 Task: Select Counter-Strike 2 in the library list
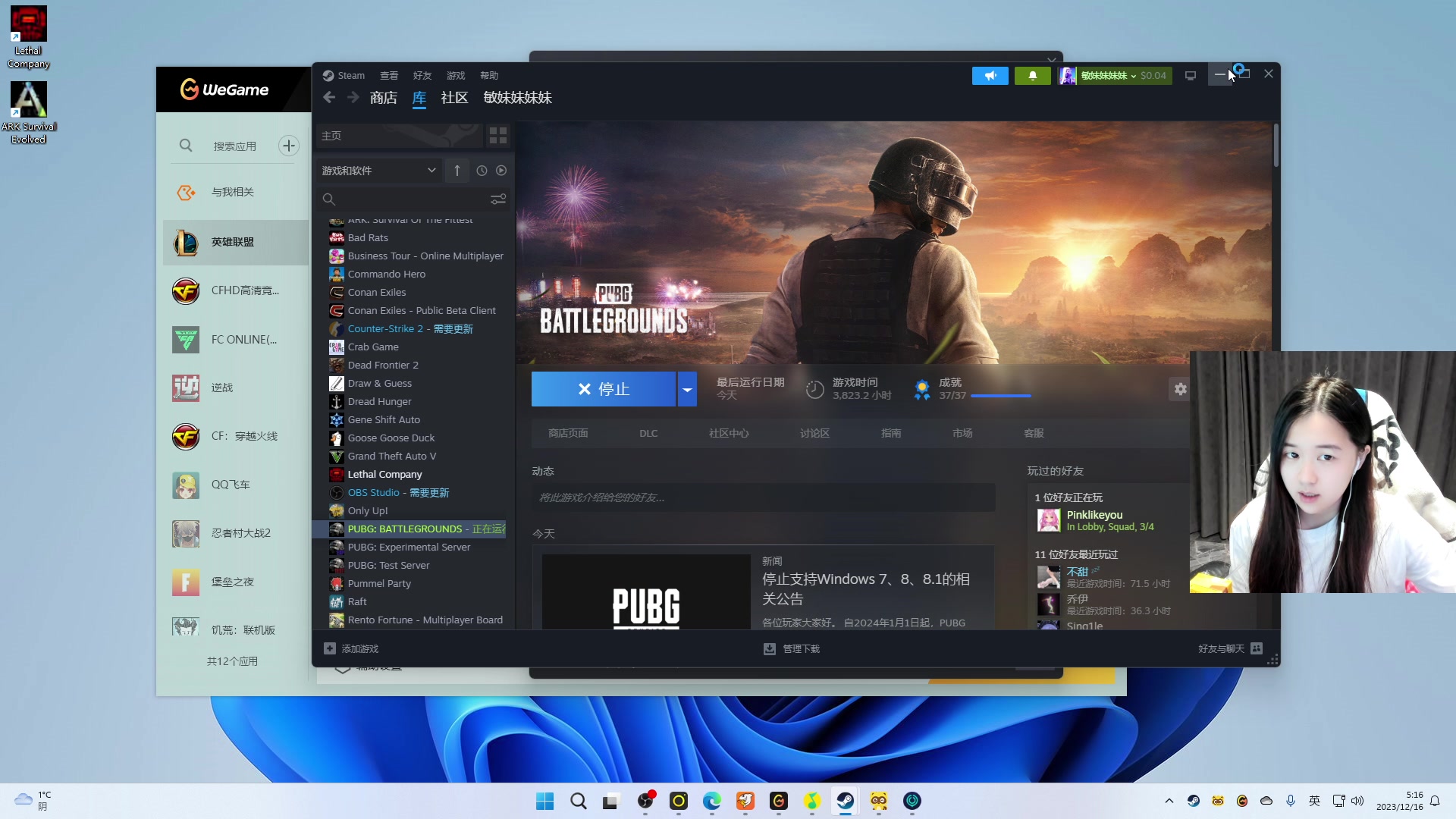pos(410,329)
